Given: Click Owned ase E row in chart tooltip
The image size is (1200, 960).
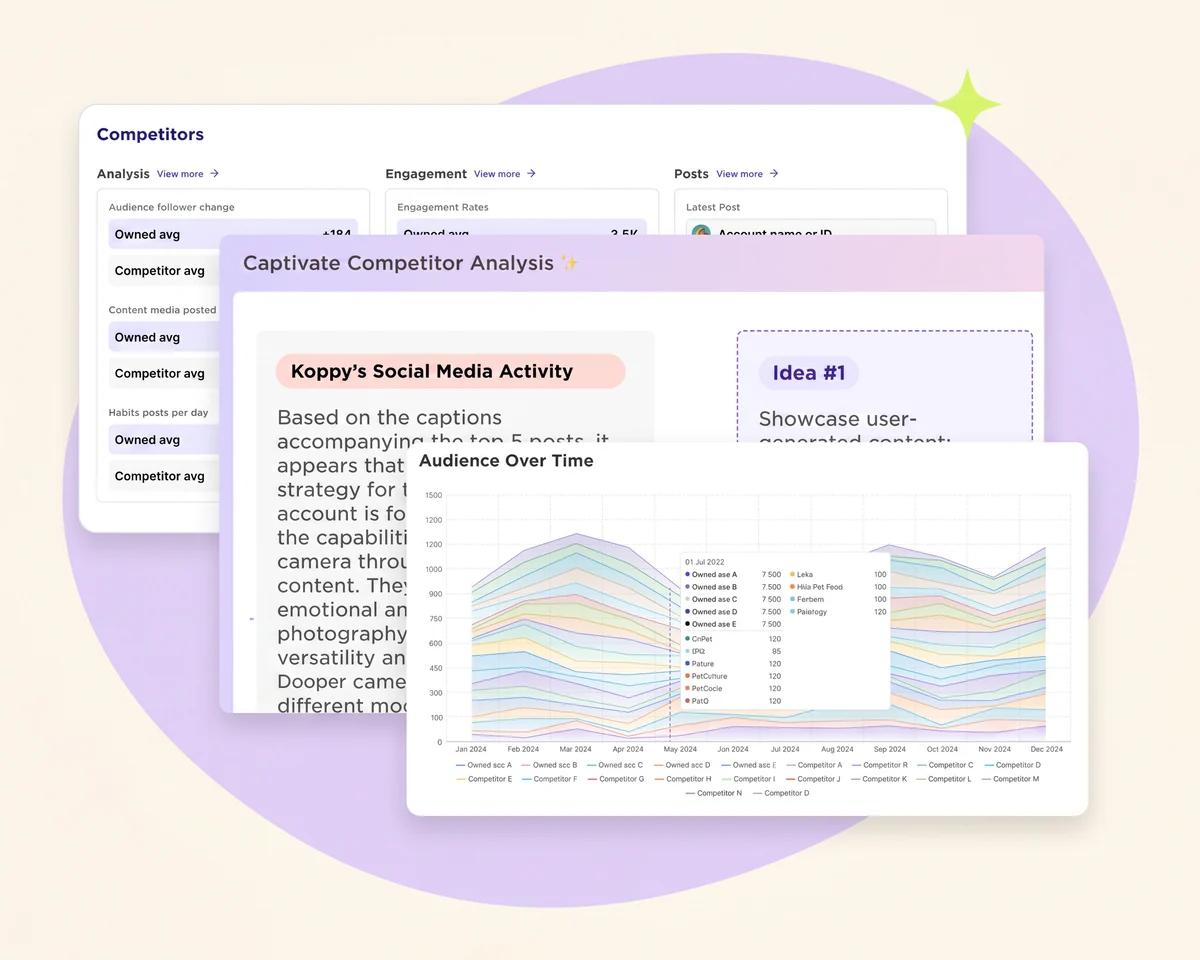Looking at the screenshot, I should (733, 624).
